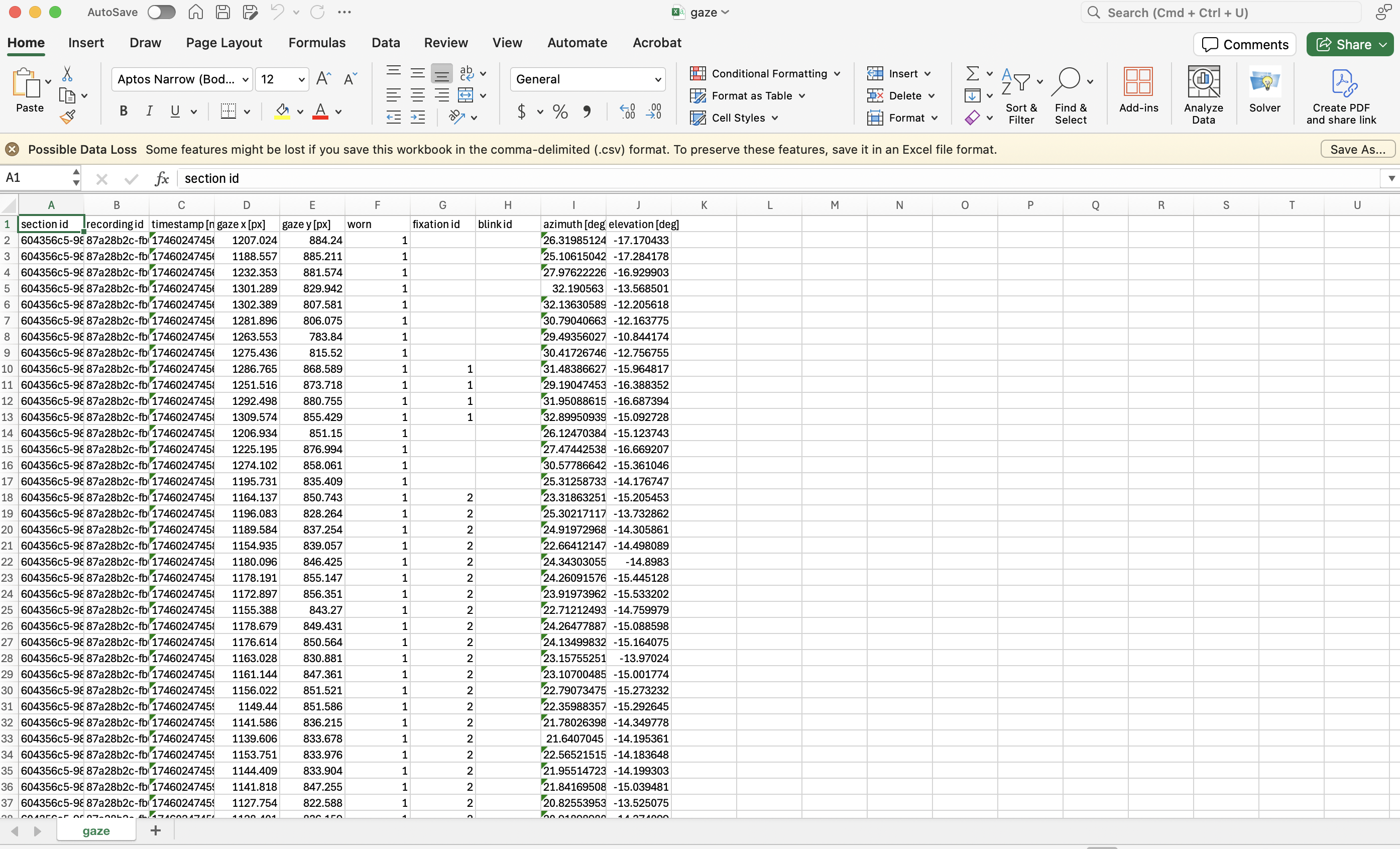Screen dimensions: 1400x849
Task: Select the gaze sheet tab
Action: tap(96, 831)
